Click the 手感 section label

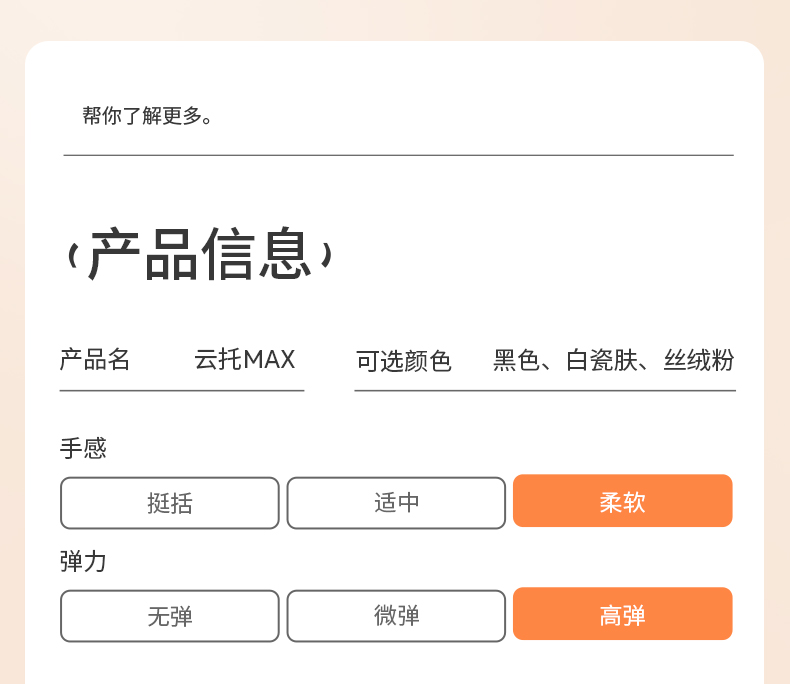(x=83, y=448)
